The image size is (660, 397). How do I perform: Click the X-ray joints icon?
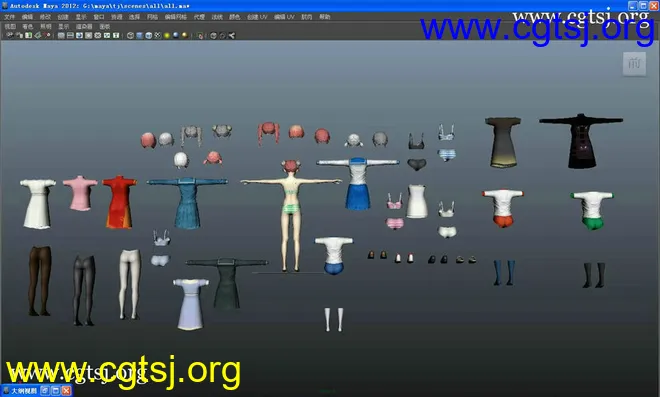click(x=232, y=35)
